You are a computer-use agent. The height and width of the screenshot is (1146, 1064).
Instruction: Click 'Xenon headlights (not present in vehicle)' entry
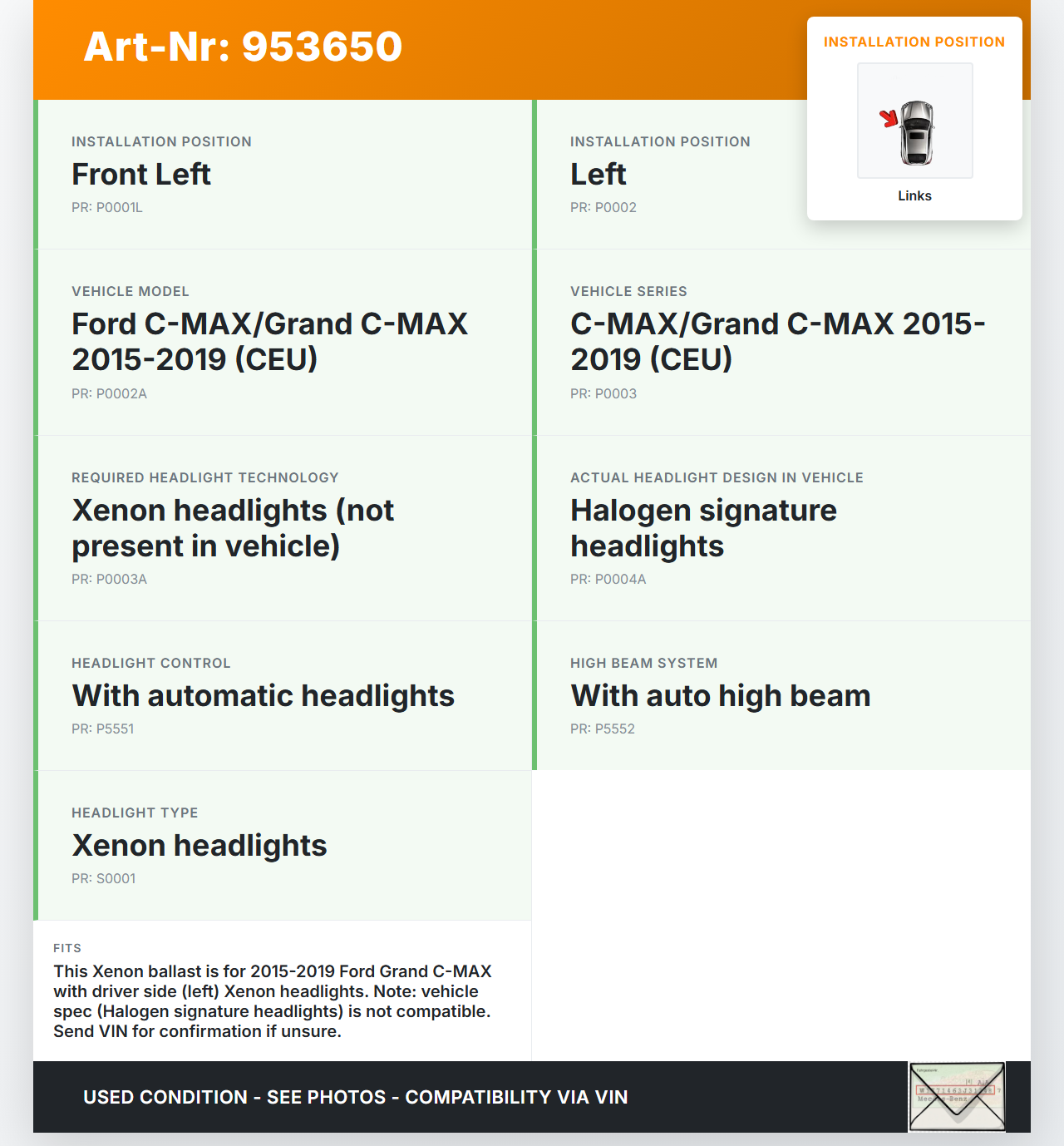coord(233,528)
